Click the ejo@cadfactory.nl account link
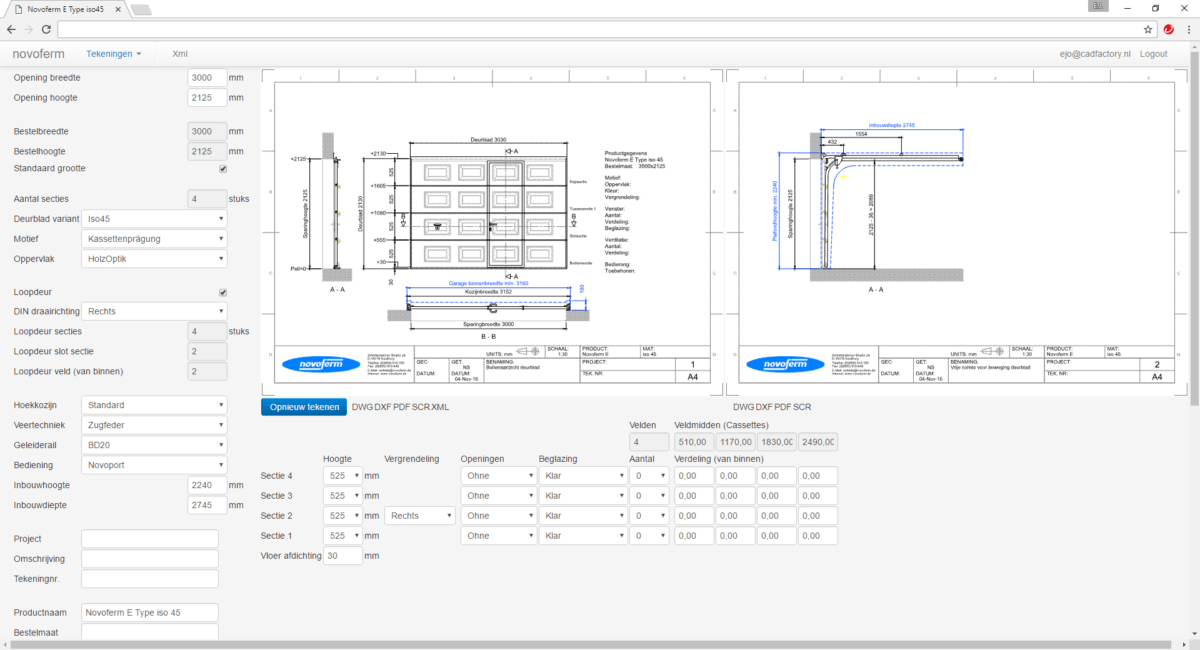Screen dimensions: 1200x650 point(1094,54)
